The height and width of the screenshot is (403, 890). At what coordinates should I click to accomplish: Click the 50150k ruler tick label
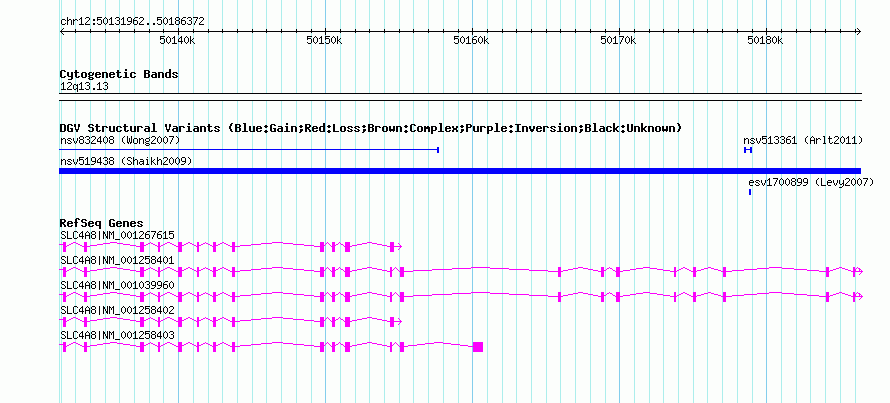325,40
